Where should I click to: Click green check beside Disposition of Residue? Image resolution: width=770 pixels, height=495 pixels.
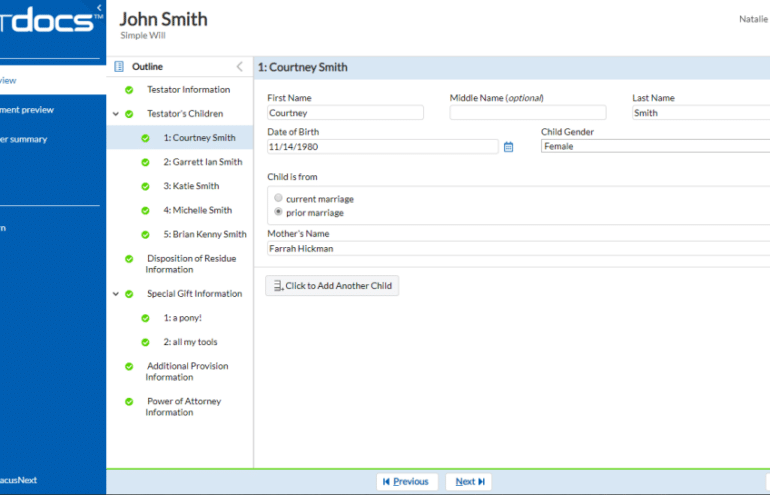(129, 259)
